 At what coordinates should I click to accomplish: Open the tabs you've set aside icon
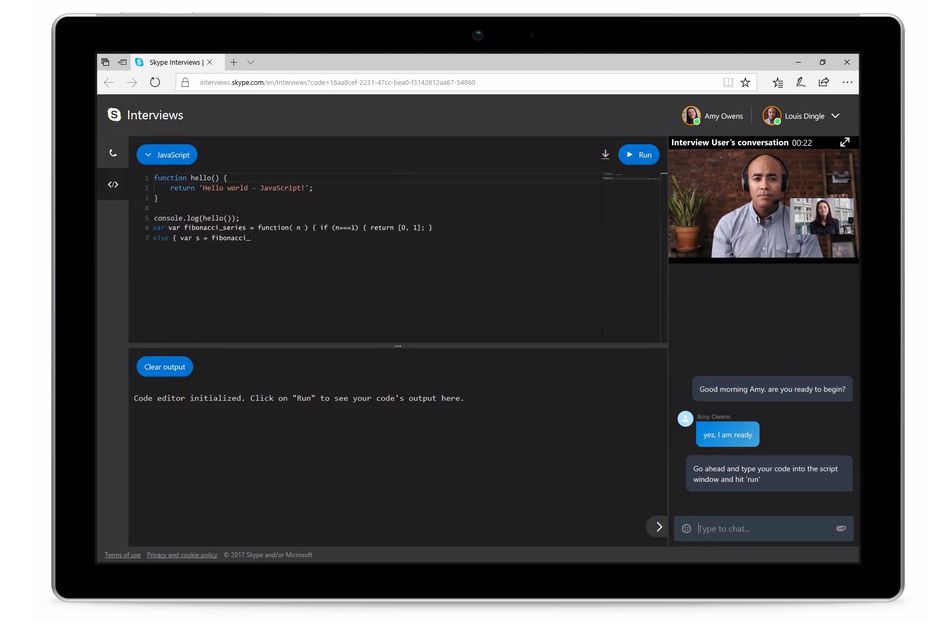(105, 62)
